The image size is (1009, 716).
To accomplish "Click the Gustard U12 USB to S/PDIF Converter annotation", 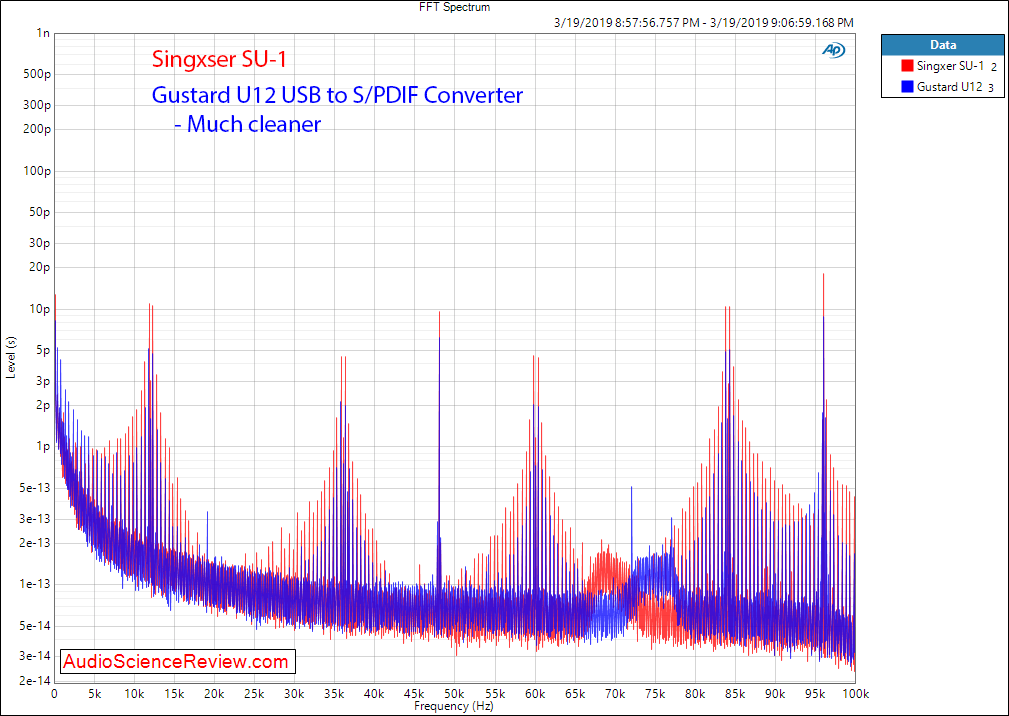I will pos(337,95).
